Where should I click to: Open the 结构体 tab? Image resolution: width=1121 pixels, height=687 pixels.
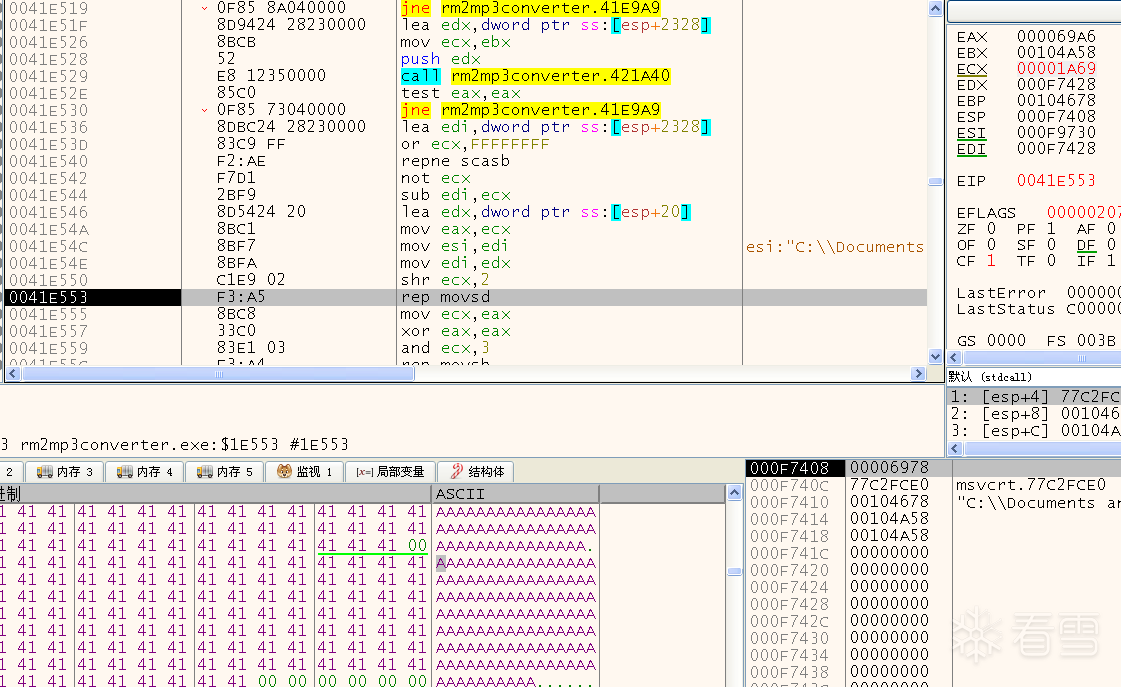point(477,472)
